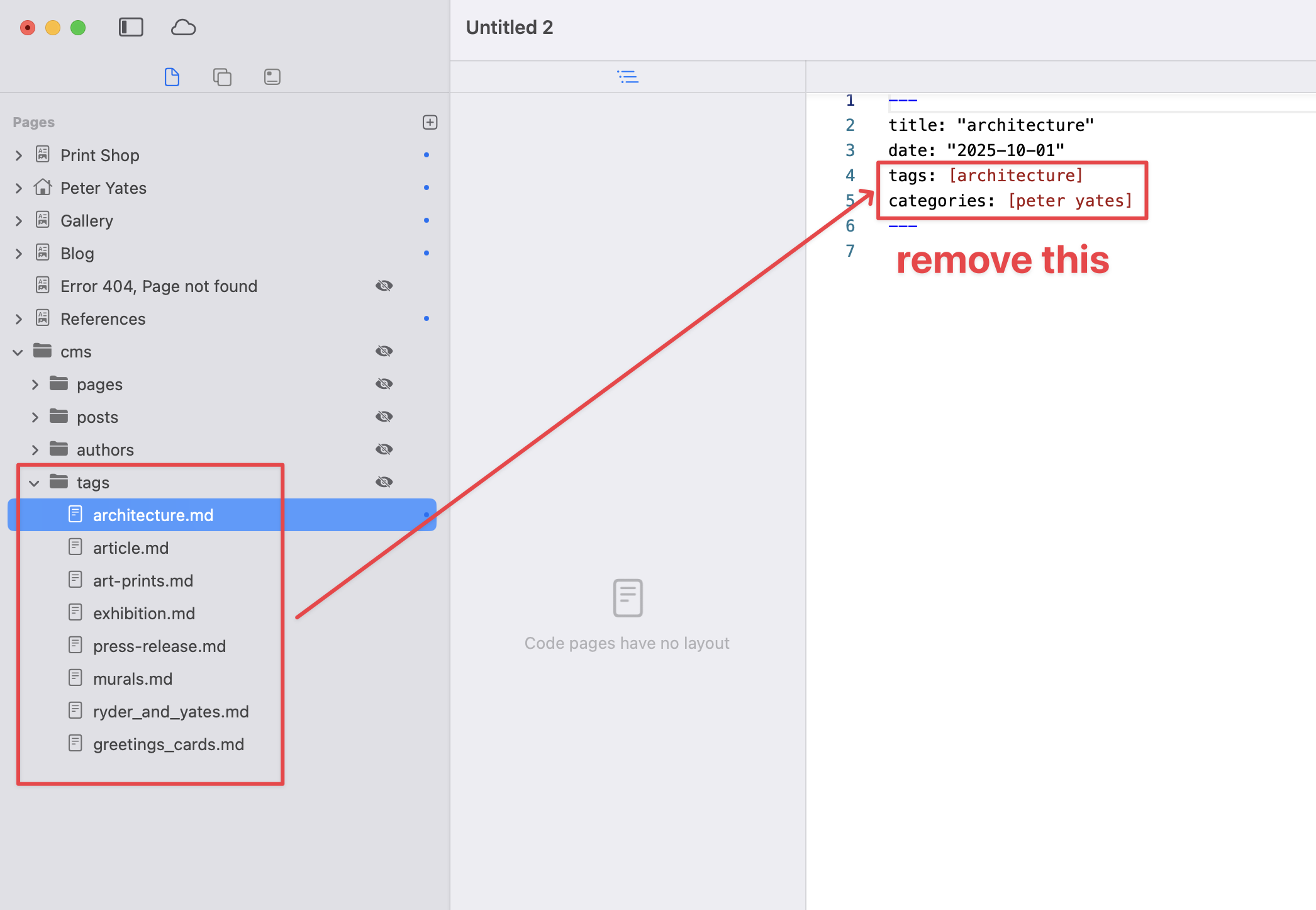Click the cms folder icon
This screenshot has height=910, width=1316.
tap(43, 351)
